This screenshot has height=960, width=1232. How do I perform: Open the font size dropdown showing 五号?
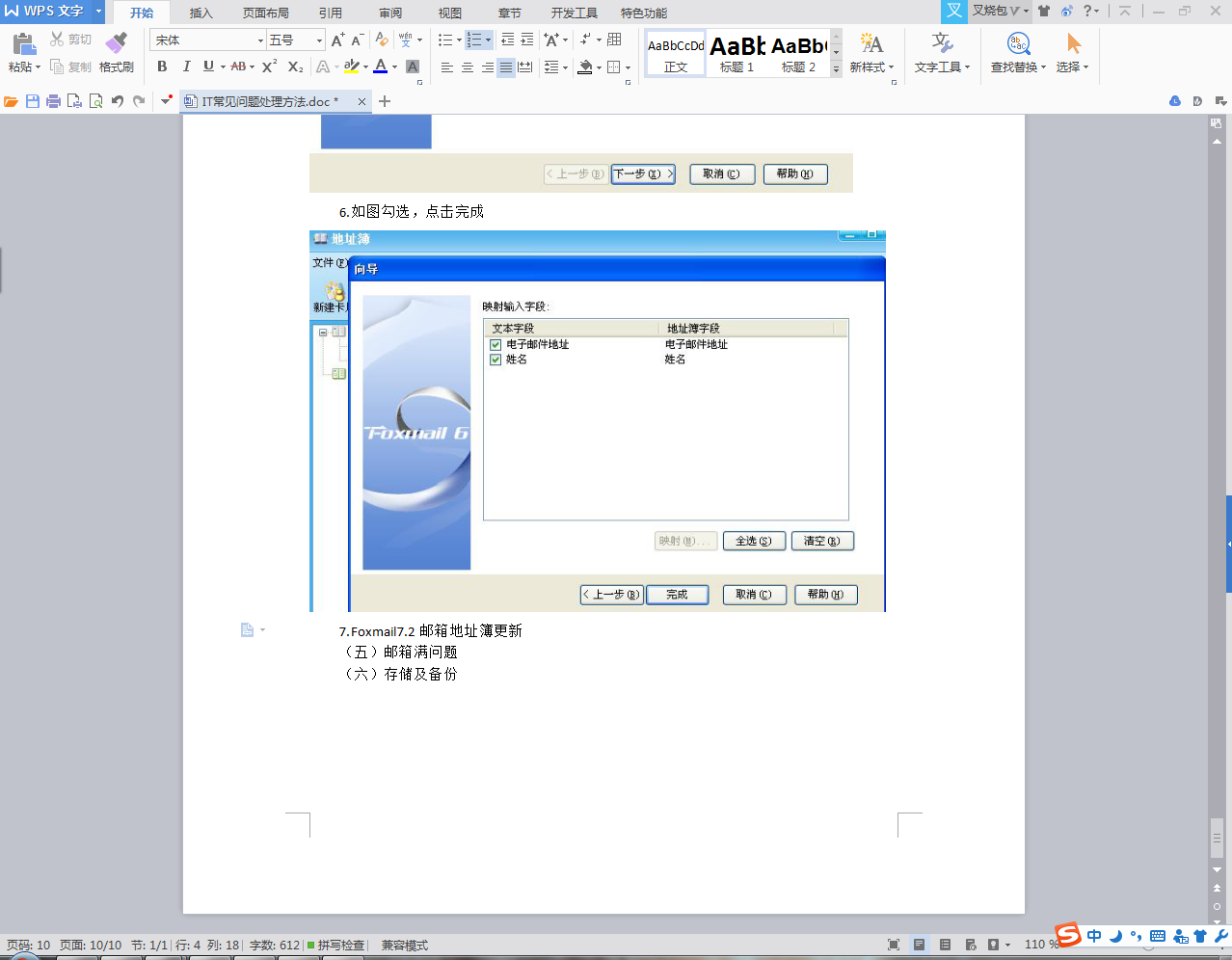point(319,40)
